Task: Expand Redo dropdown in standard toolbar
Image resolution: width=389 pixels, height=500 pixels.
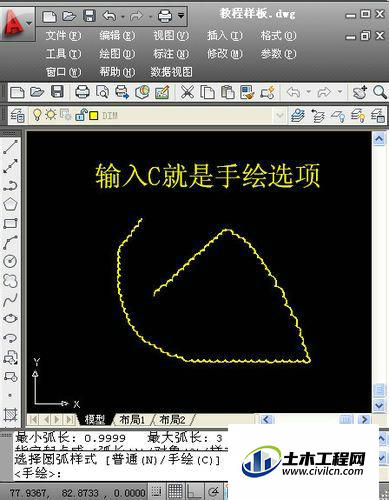Action: click(x=340, y=91)
